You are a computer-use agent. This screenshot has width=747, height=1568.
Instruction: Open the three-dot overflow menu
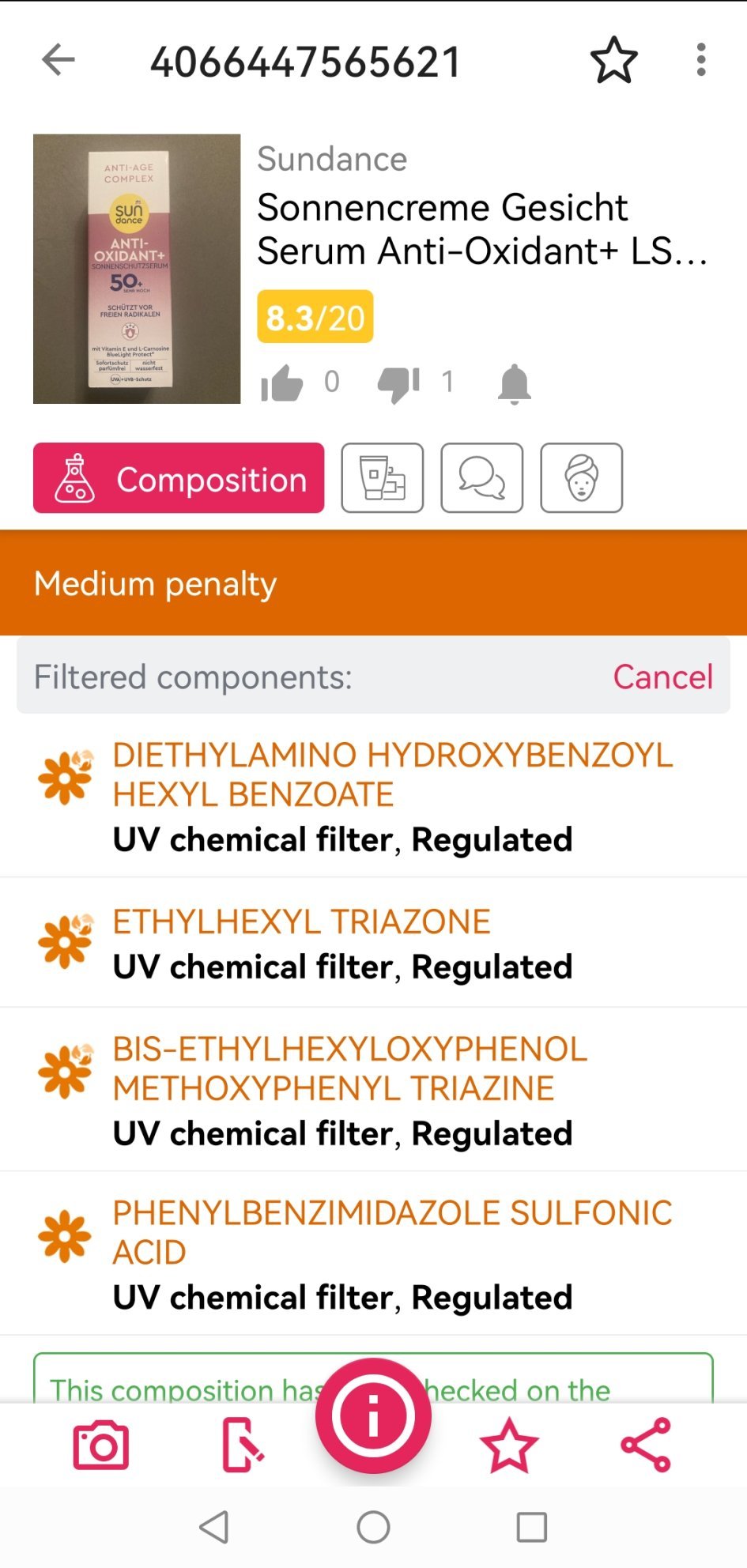tap(700, 60)
